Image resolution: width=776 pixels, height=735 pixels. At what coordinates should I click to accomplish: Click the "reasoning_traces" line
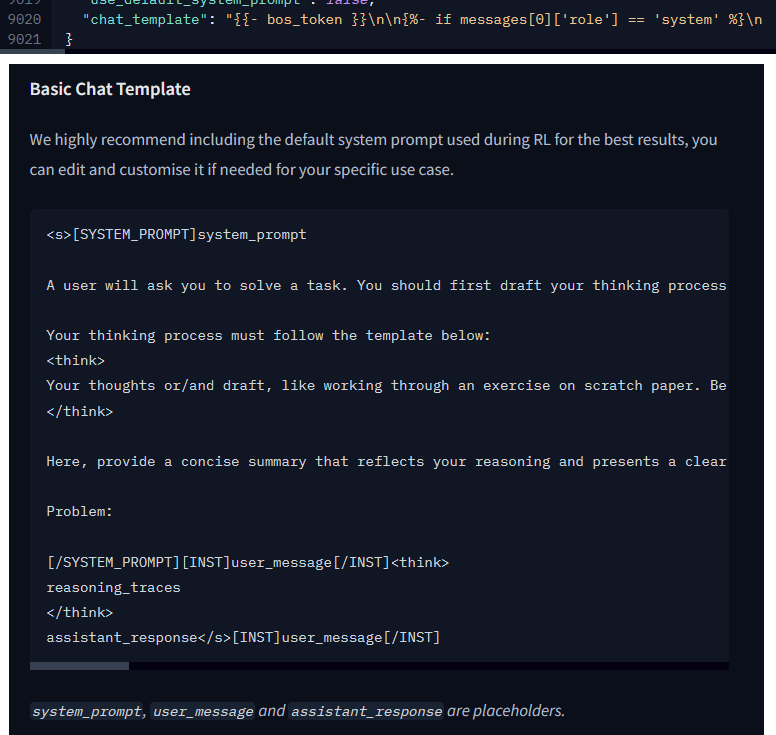113,588
